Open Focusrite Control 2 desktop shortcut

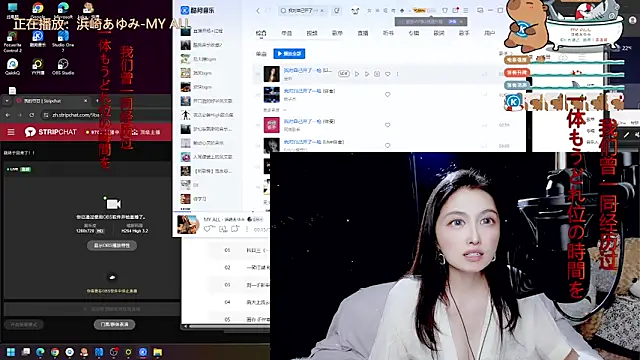click(x=13, y=42)
